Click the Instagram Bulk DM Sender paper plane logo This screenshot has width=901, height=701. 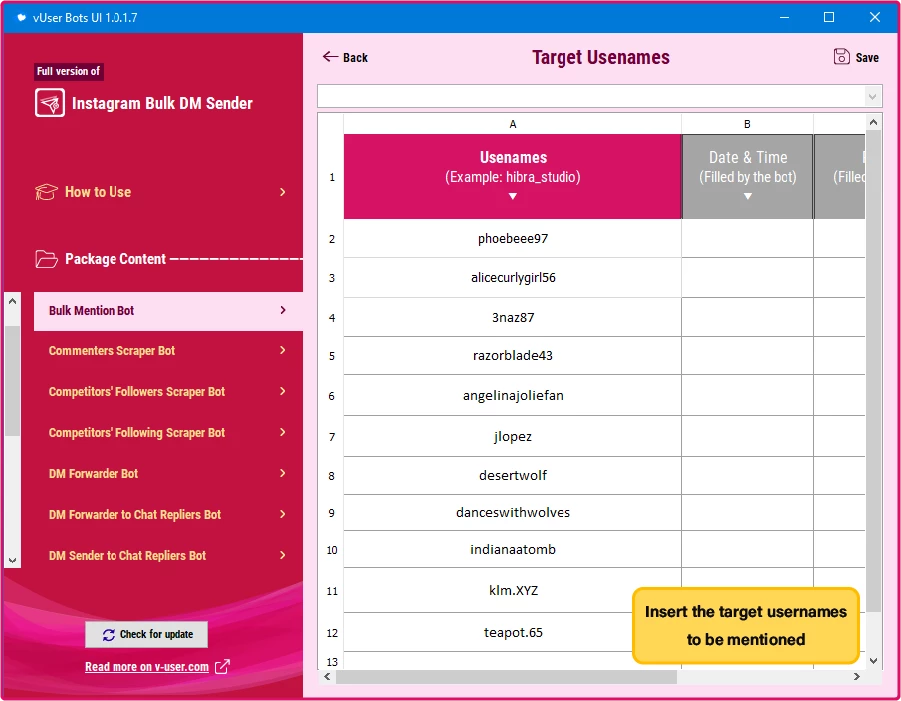click(49, 103)
